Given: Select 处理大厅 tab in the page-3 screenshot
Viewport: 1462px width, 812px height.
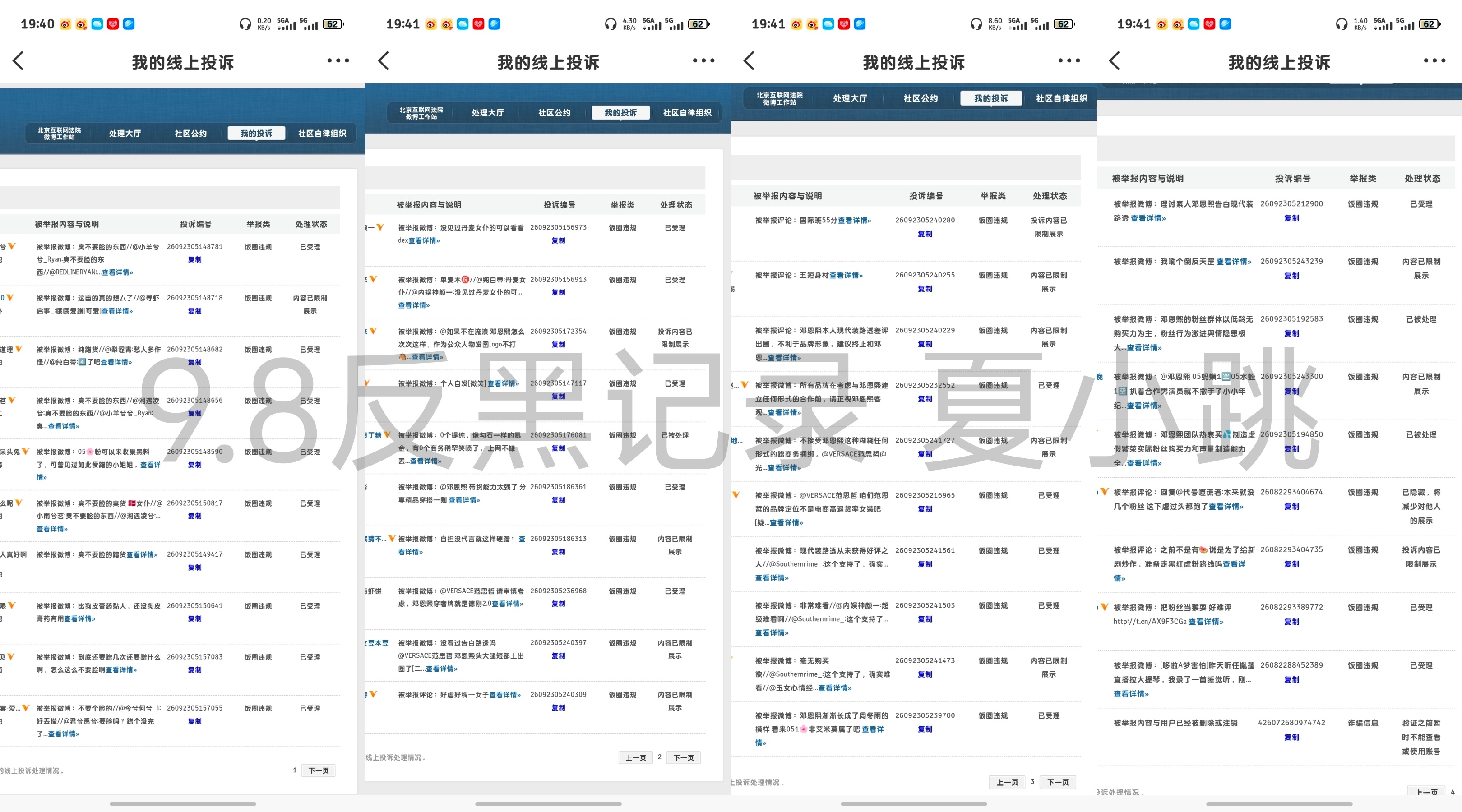Looking at the screenshot, I should [850, 99].
